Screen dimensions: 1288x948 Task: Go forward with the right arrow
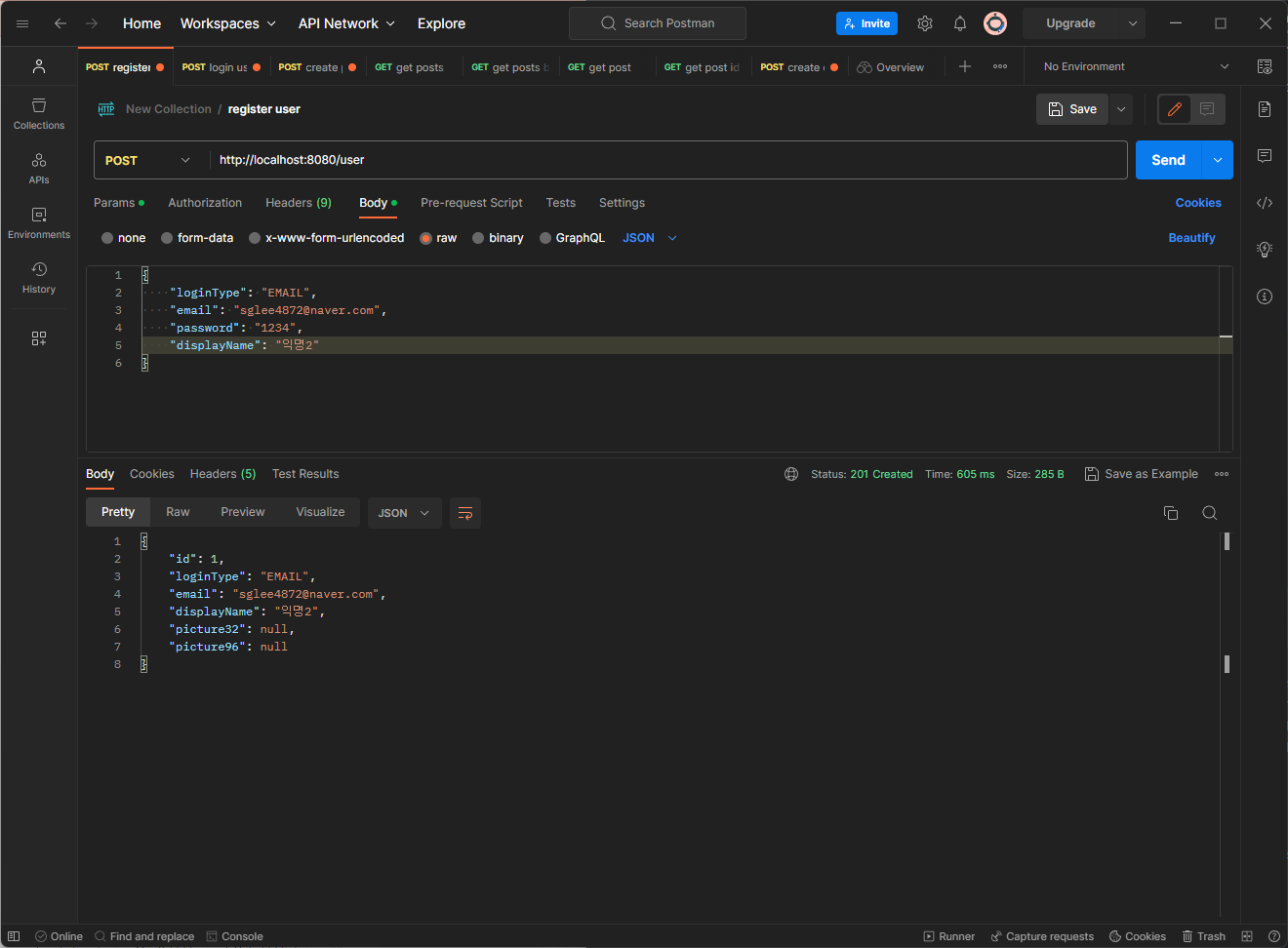tap(92, 23)
